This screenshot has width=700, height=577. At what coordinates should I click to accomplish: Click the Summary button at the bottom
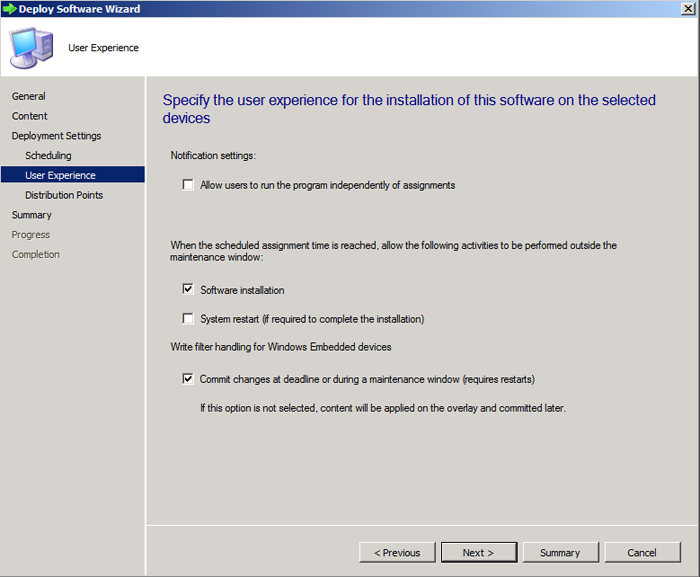[x=560, y=552]
